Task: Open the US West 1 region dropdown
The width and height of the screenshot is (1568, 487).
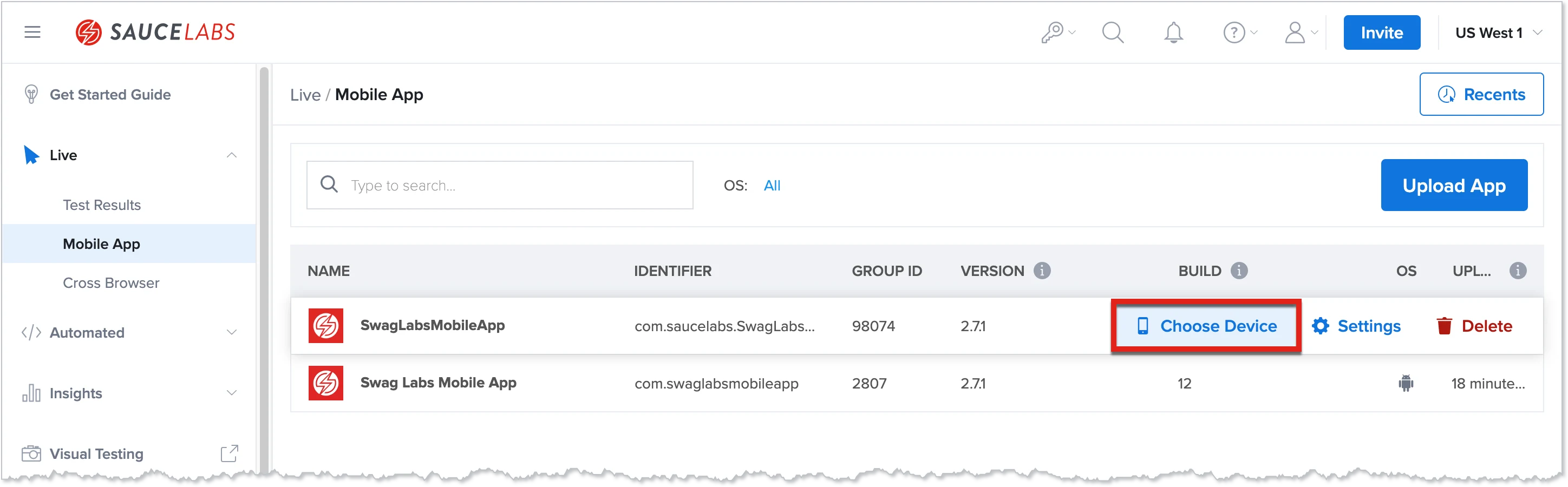Action: 1498,33
